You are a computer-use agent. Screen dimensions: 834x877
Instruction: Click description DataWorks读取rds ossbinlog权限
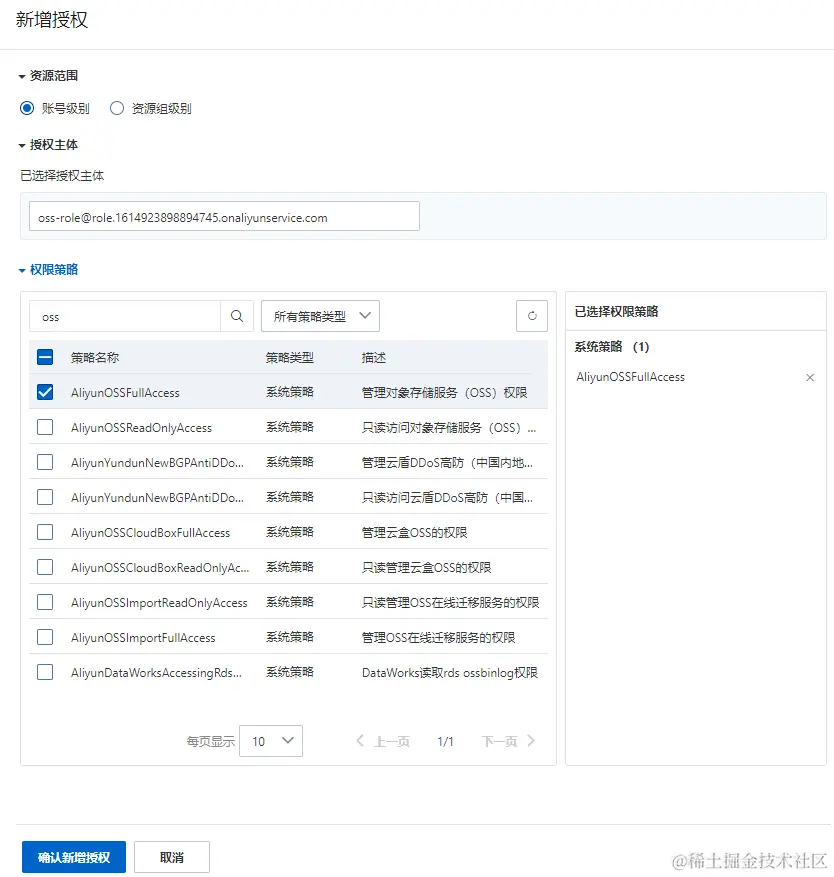(450, 673)
